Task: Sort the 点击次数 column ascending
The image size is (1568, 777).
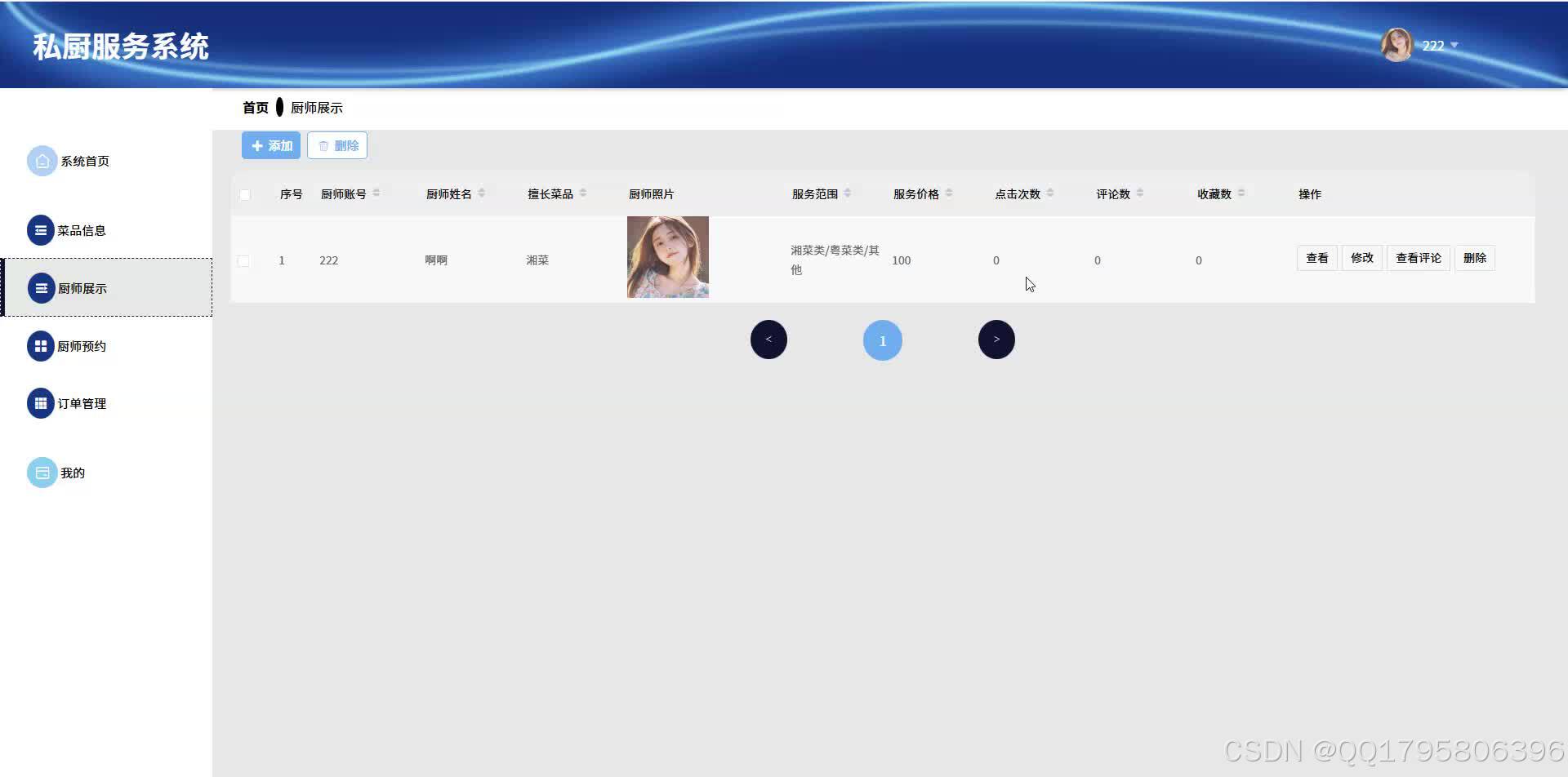Action: point(1051,190)
